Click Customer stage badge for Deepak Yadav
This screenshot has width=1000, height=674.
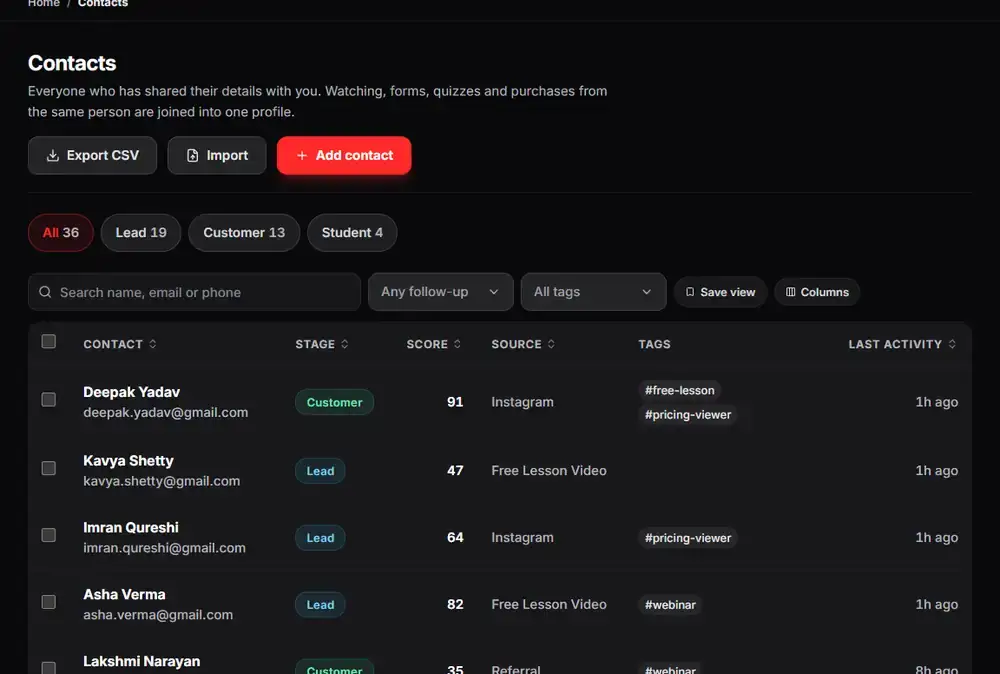point(334,402)
